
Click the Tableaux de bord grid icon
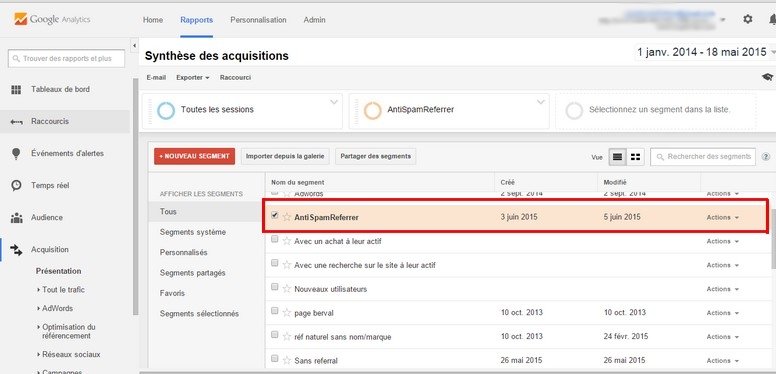pyautogui.click(x=16, y=90)
